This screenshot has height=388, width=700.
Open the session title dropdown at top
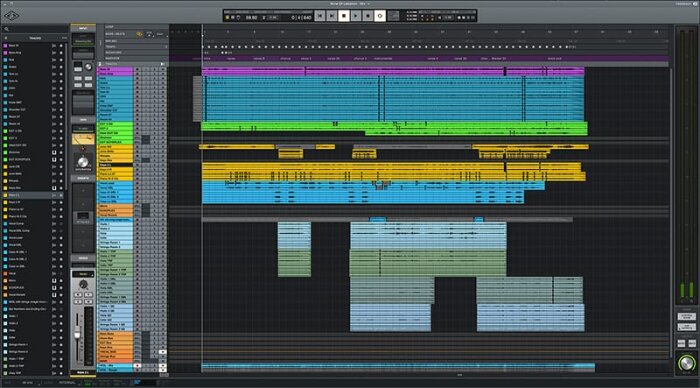(350, 4)
